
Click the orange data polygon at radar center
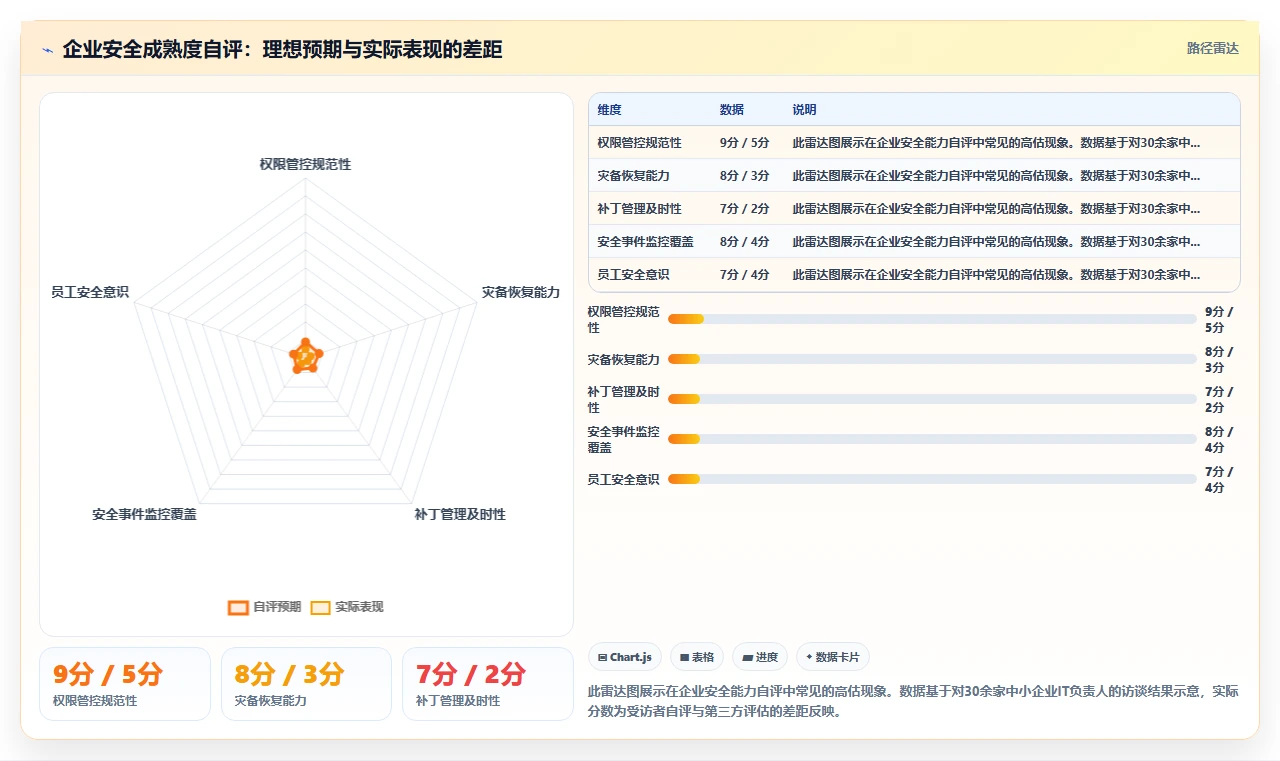pyautogui.click(x=305, y=355)
